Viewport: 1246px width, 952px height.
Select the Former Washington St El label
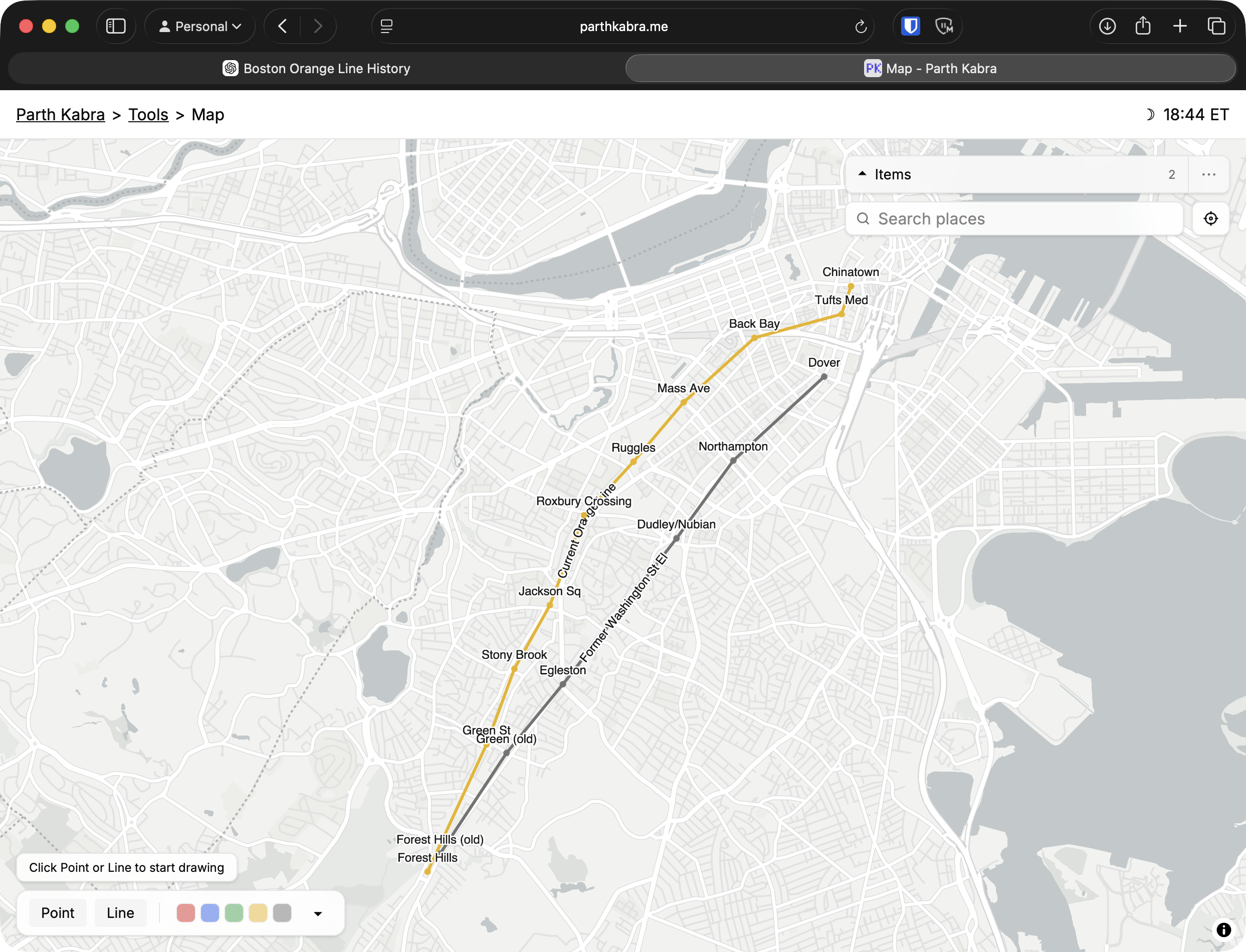[623, 608]
